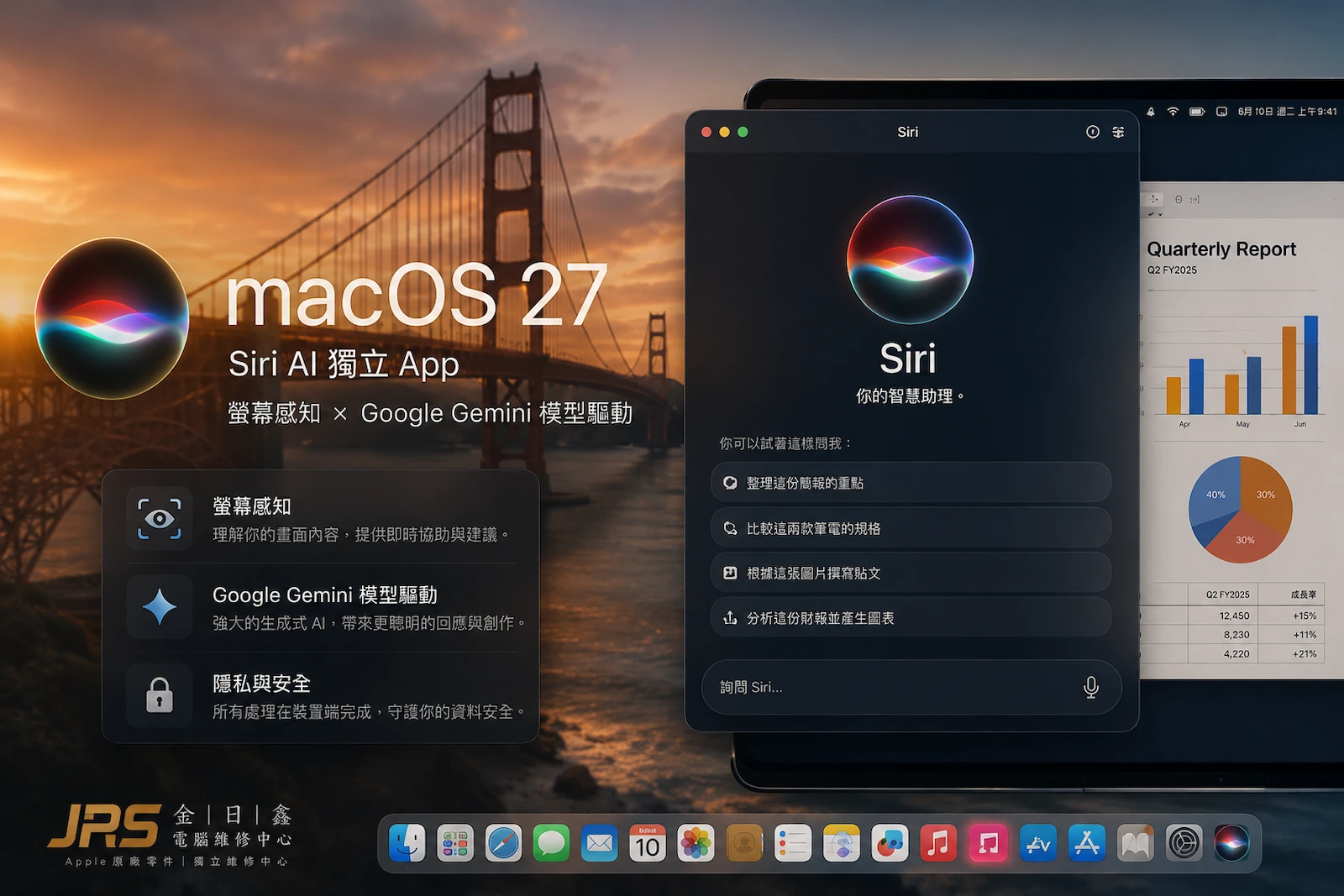Click the Siri window title text
Viewport: 1344px width, 896px height.
908,132
